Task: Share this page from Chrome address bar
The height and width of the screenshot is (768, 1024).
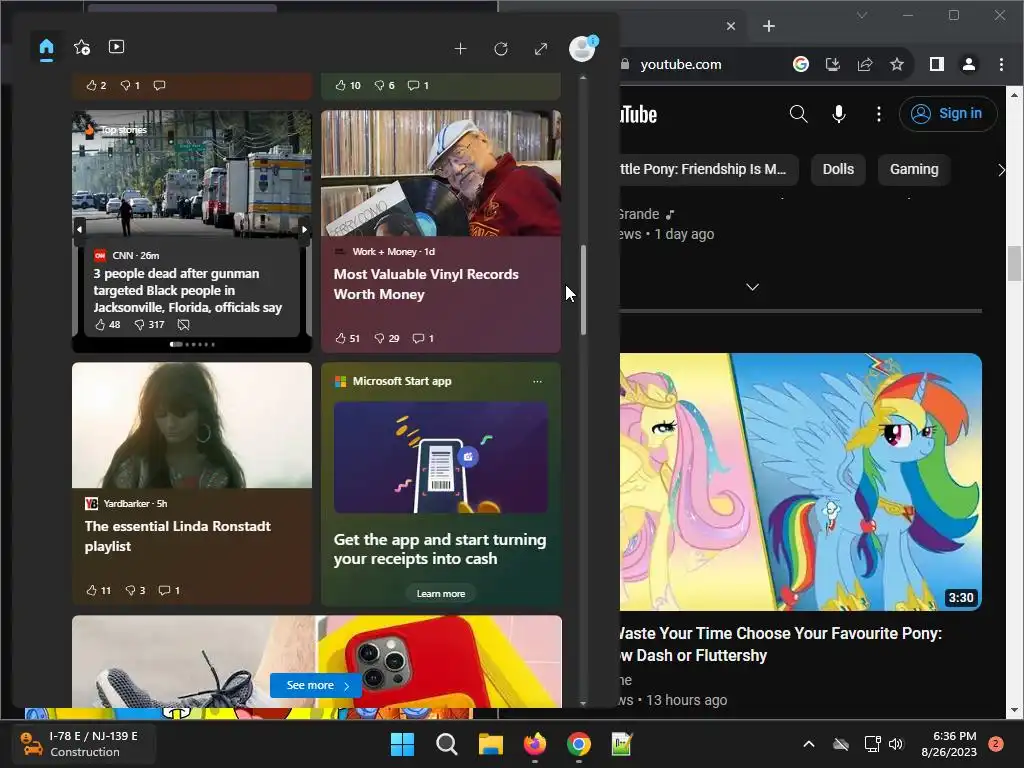Action: click(x=865, y=64)
